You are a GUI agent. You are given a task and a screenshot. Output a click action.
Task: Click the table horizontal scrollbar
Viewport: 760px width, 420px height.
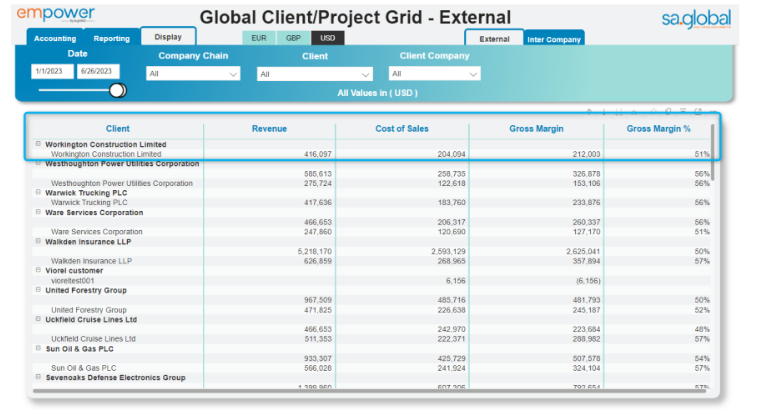tap(369, 390)
